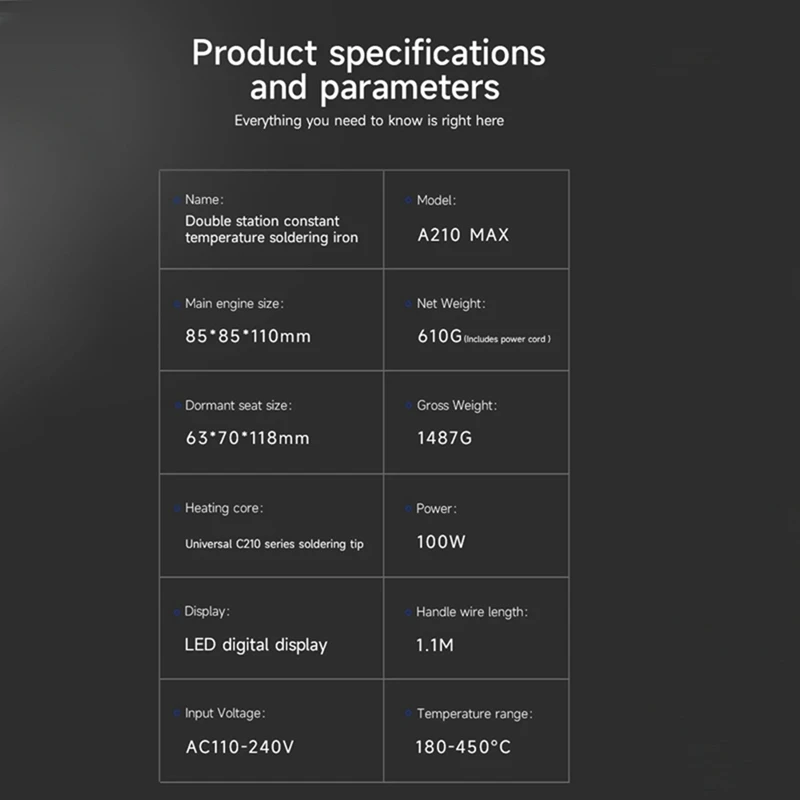Click the bullet dot beside Temperature range

[408, 714]
